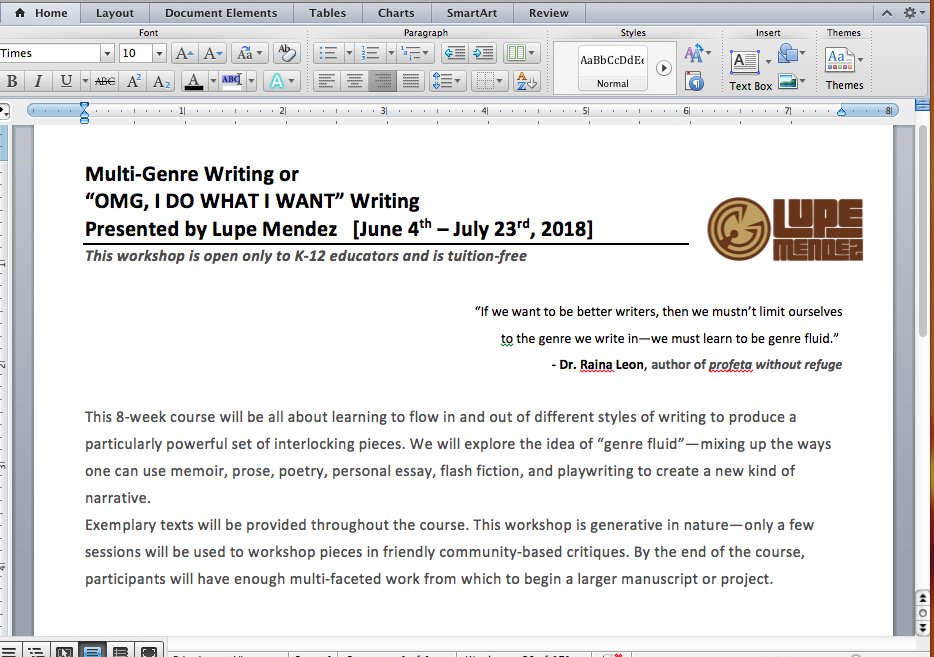The width and height of the screenshot is (934, 657).
Task: Increase the paragraph indent
Action: click(482, 54)
